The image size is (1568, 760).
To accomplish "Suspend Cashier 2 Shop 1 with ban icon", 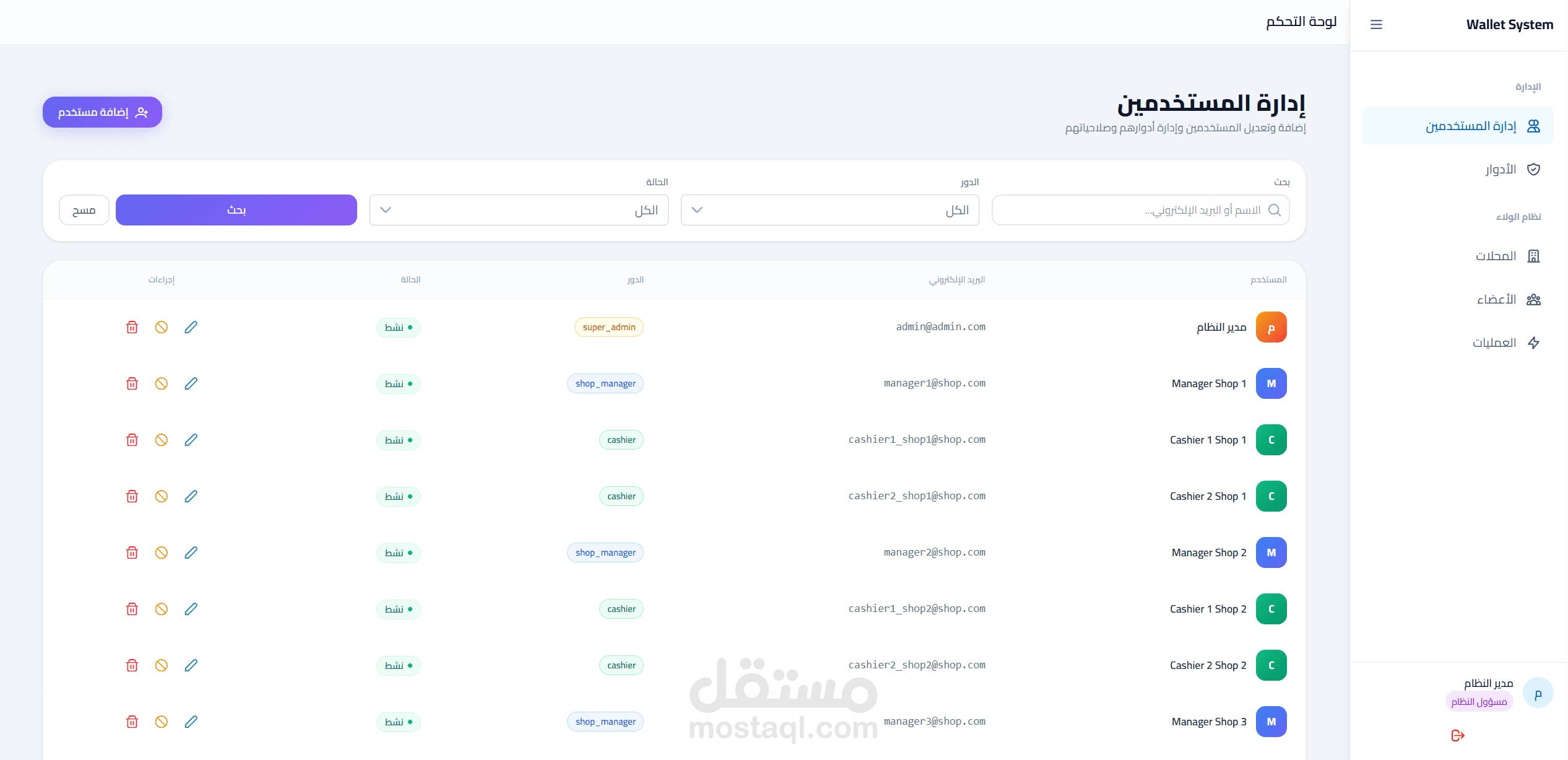I will pyautogui.click(x=161, y=496).
